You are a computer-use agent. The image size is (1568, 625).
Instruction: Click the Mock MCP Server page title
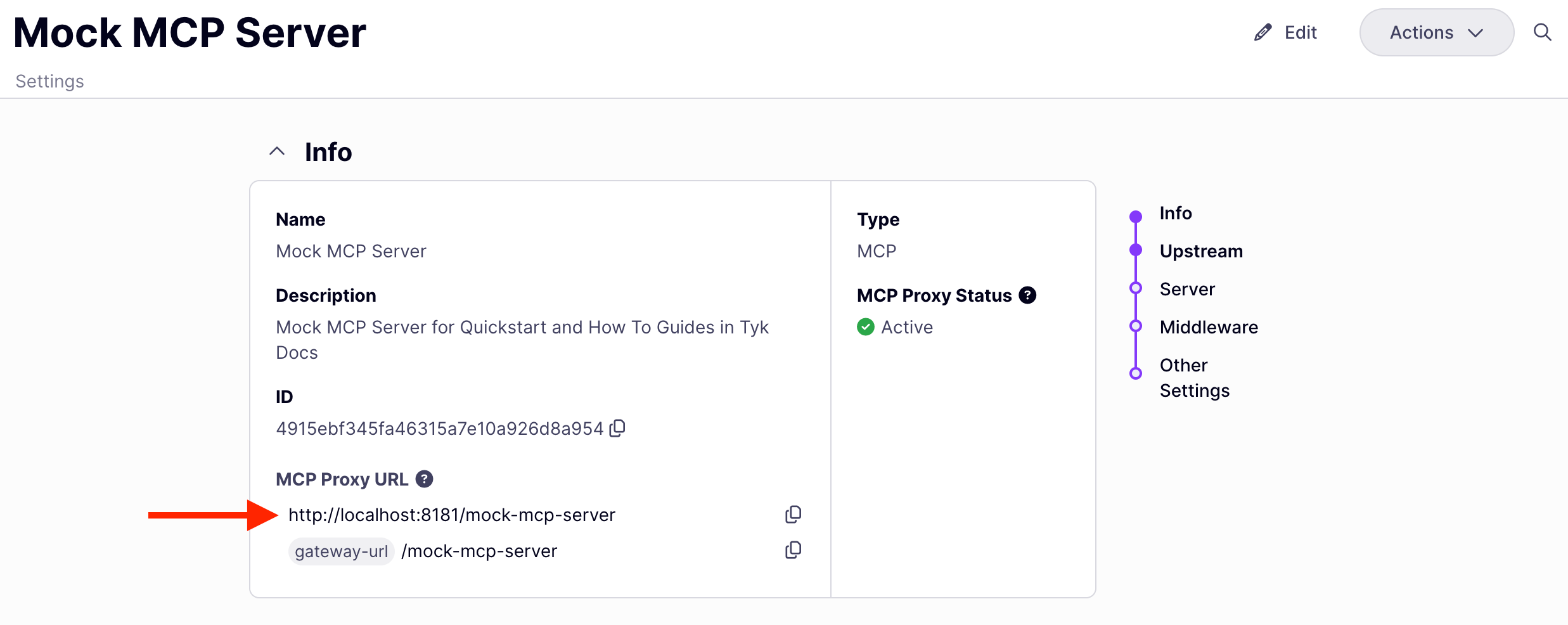click(x=190, y=33)
